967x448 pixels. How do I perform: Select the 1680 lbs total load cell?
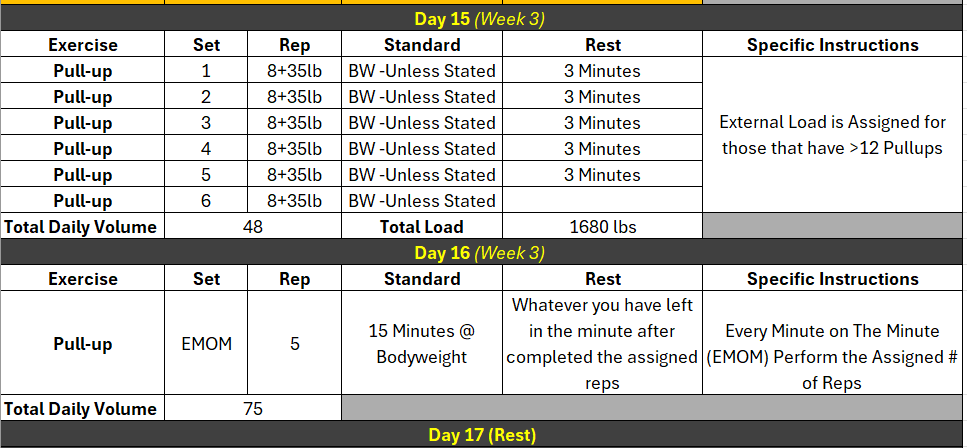[602, 227]
